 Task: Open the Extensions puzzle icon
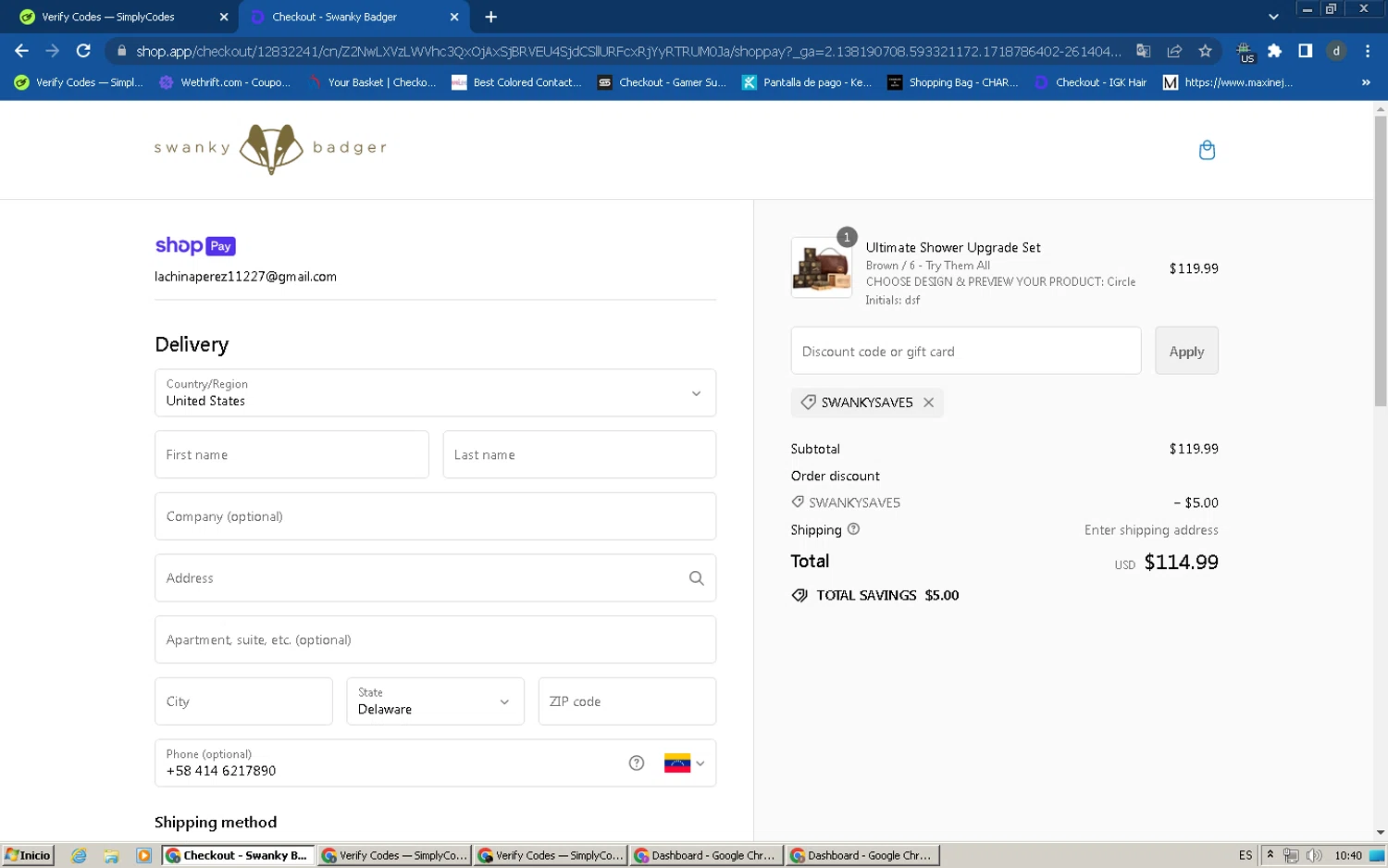click(1274, 51)
